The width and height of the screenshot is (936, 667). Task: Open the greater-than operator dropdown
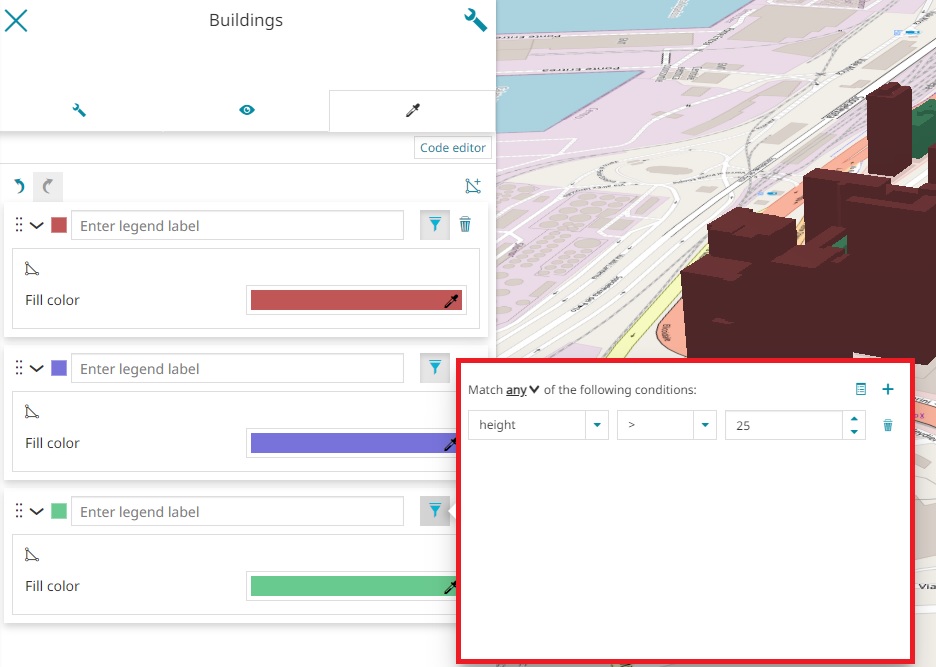pos(706,425)
